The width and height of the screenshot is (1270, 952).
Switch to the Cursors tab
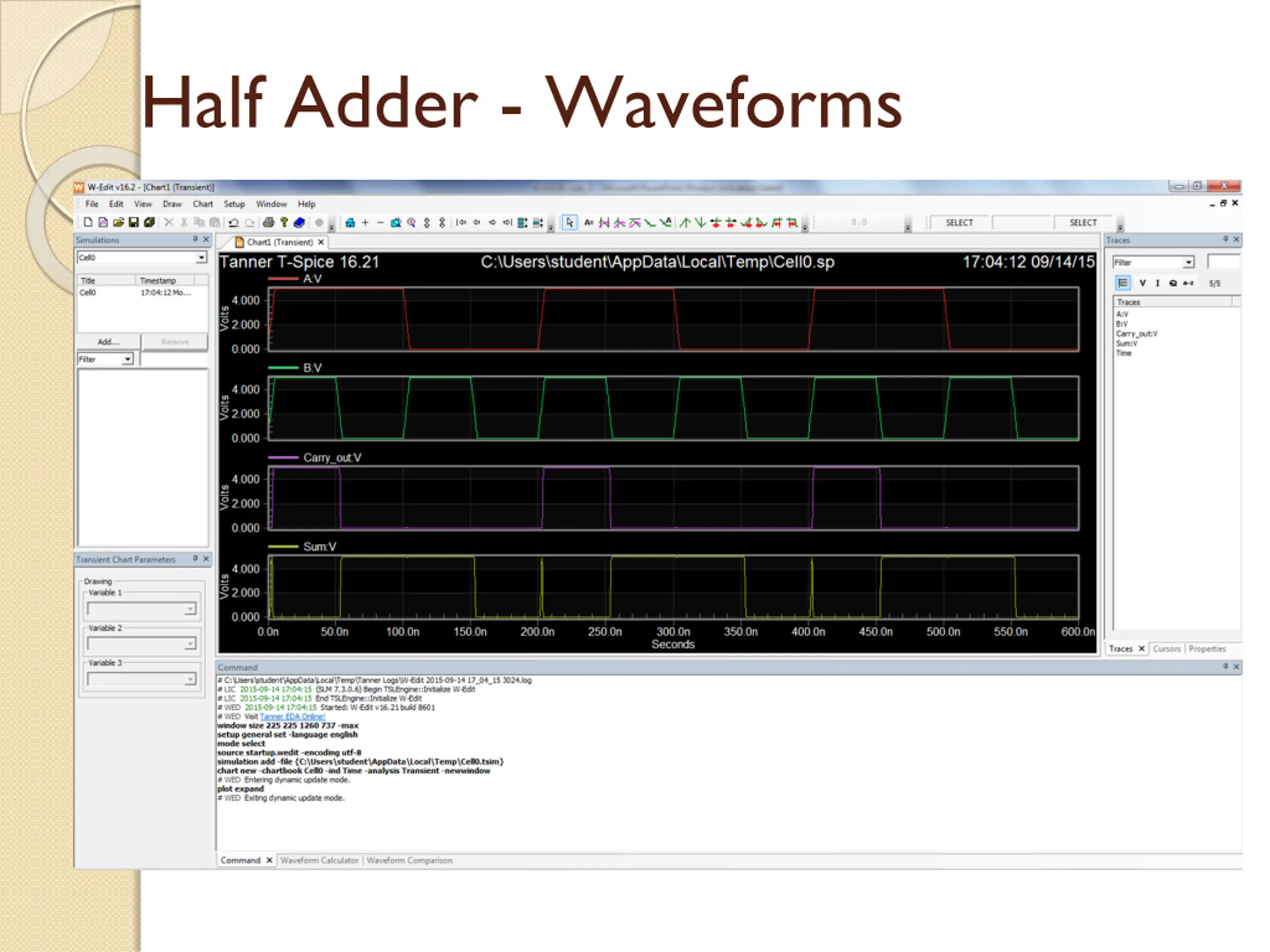pos(1167,649)
